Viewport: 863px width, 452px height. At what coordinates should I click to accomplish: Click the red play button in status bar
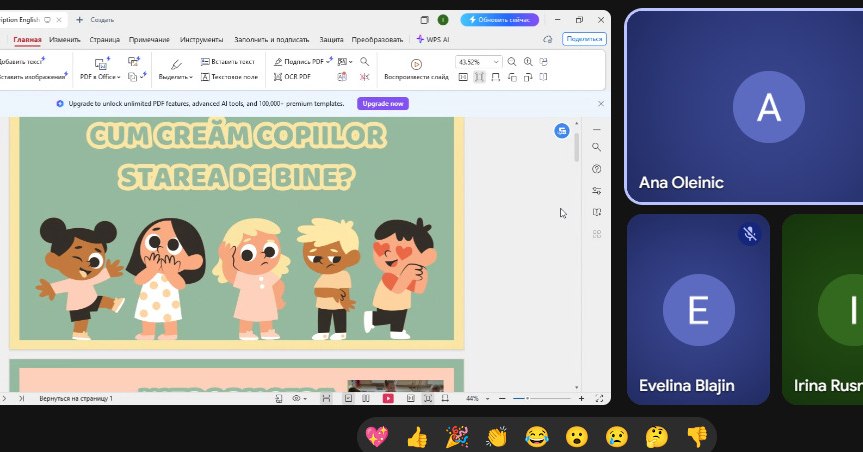(388, 398)
